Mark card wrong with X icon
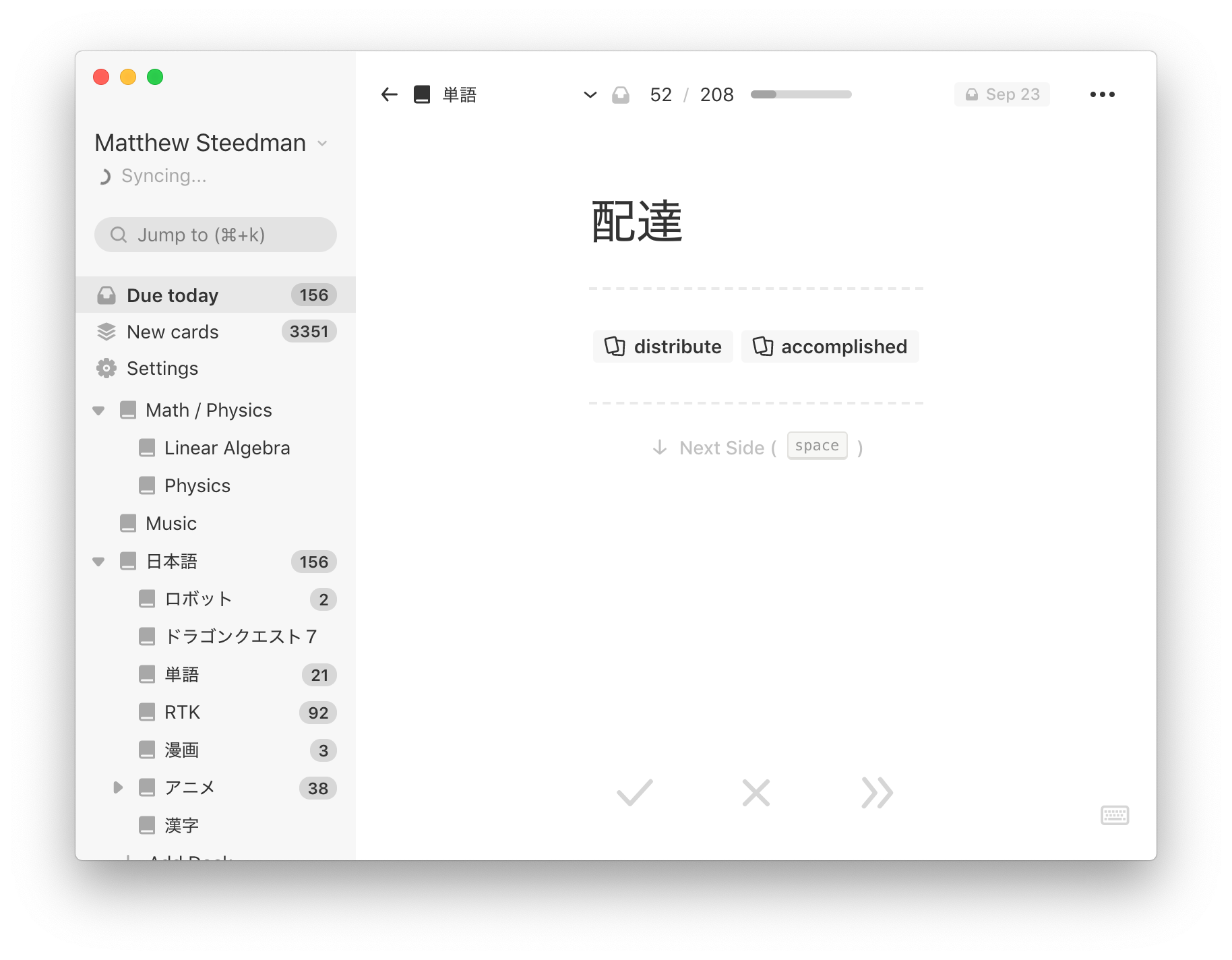This screenshot has height=960, width=1232. (x=756, y=793)
